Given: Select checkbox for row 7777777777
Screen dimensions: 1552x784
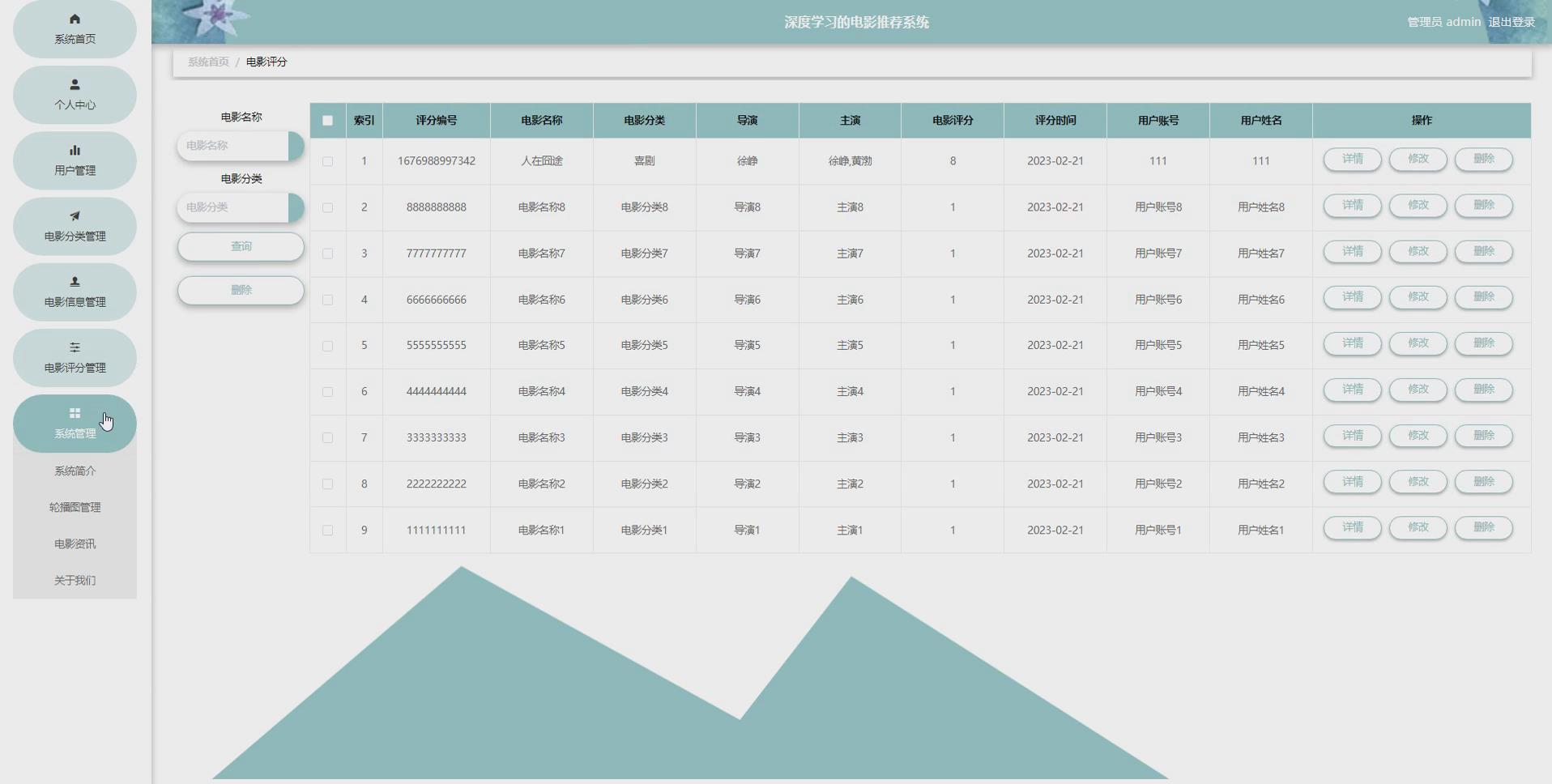Looking at the screenshot, I should (327, 254).
